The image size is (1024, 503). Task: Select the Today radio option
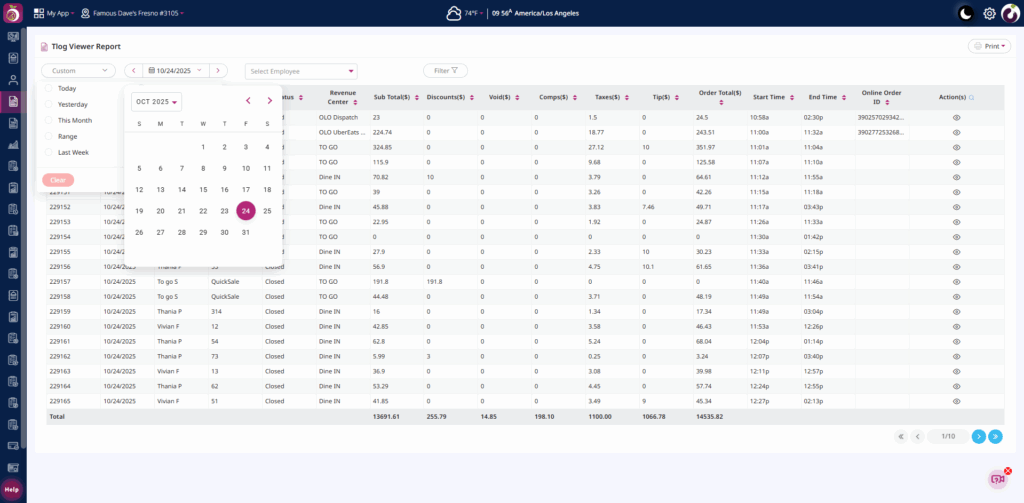pos(50,88)
